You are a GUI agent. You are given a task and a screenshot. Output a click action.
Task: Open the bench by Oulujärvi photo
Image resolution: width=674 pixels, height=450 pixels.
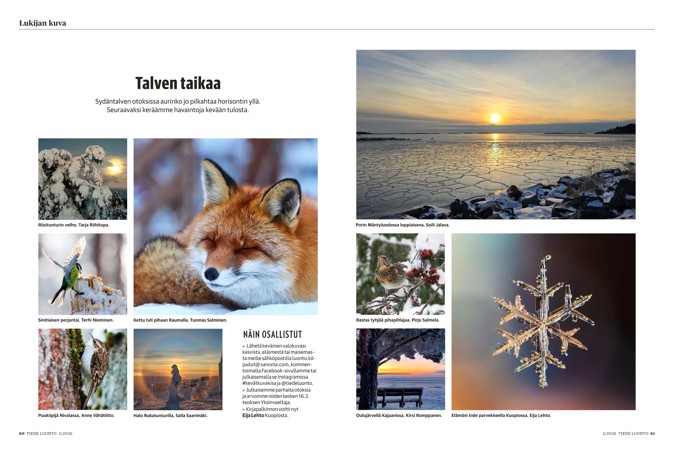(401, 369)
